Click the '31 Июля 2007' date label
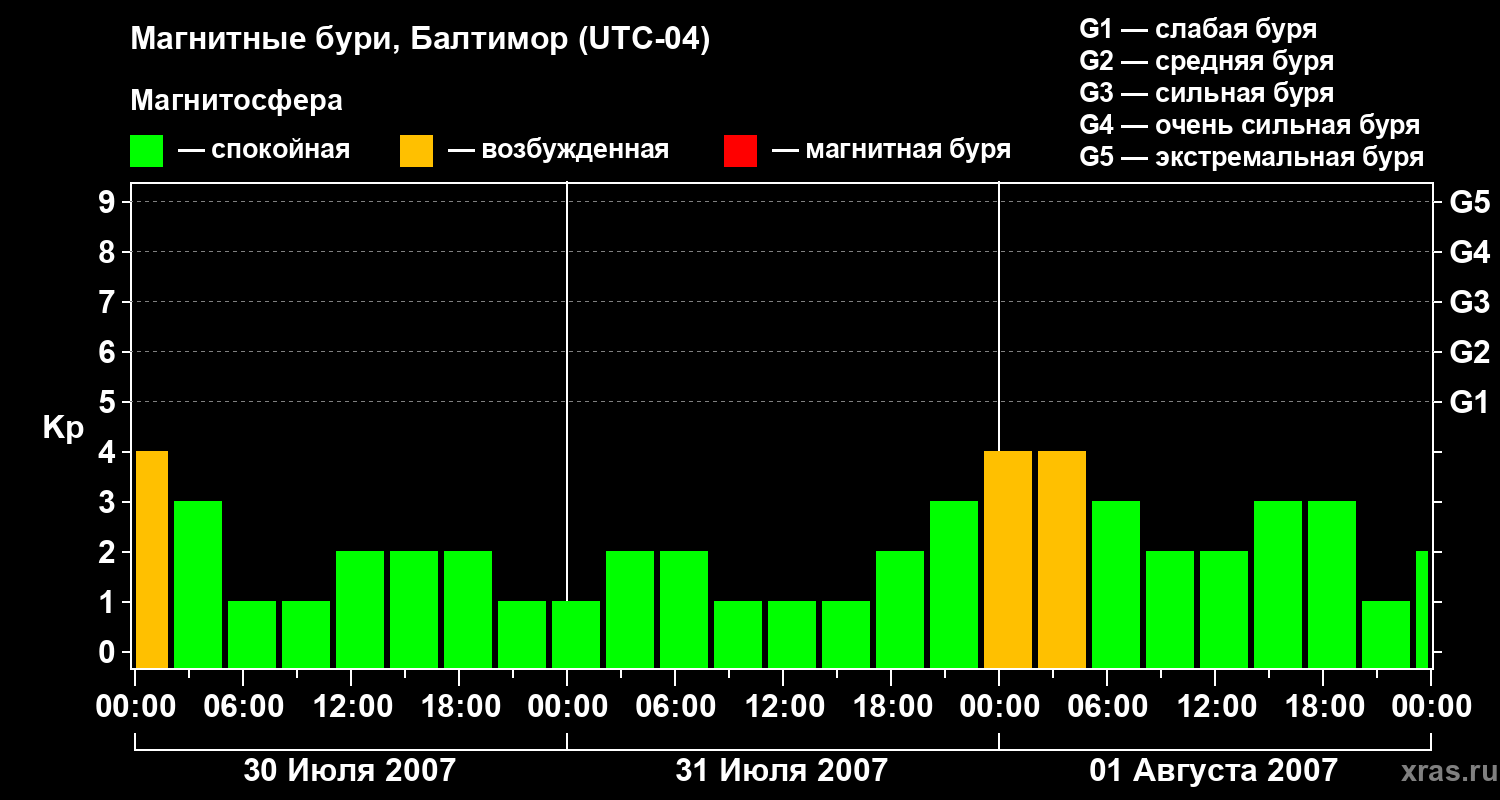 coord(782,770)
